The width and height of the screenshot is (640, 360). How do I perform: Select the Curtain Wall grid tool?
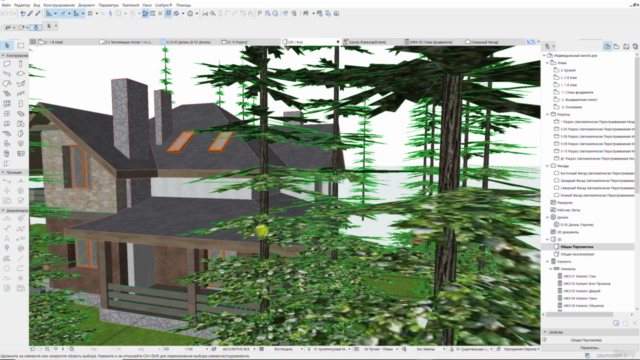tap(7, 104)
